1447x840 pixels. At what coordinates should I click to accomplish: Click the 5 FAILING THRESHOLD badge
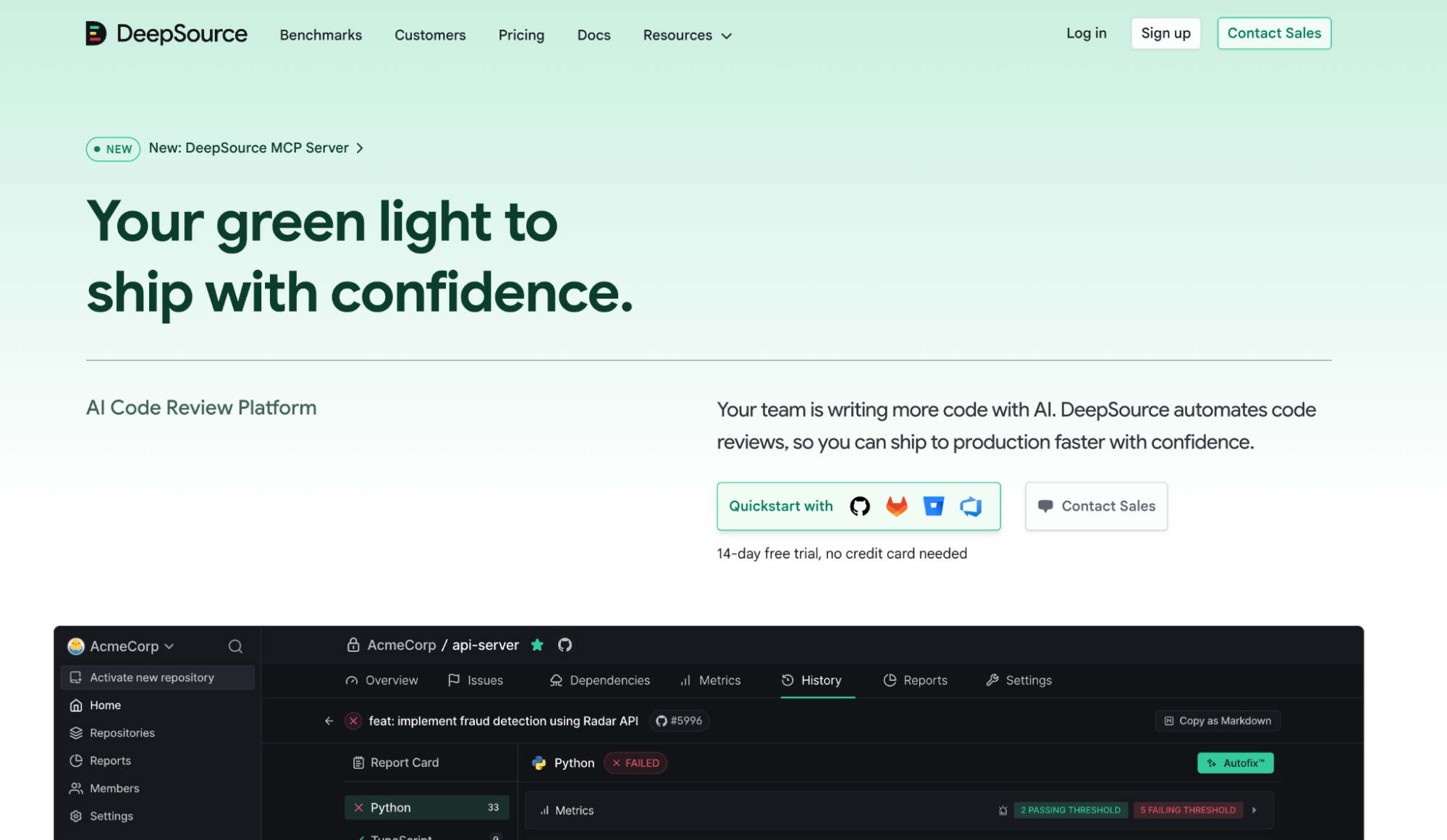click(1188, 810)
